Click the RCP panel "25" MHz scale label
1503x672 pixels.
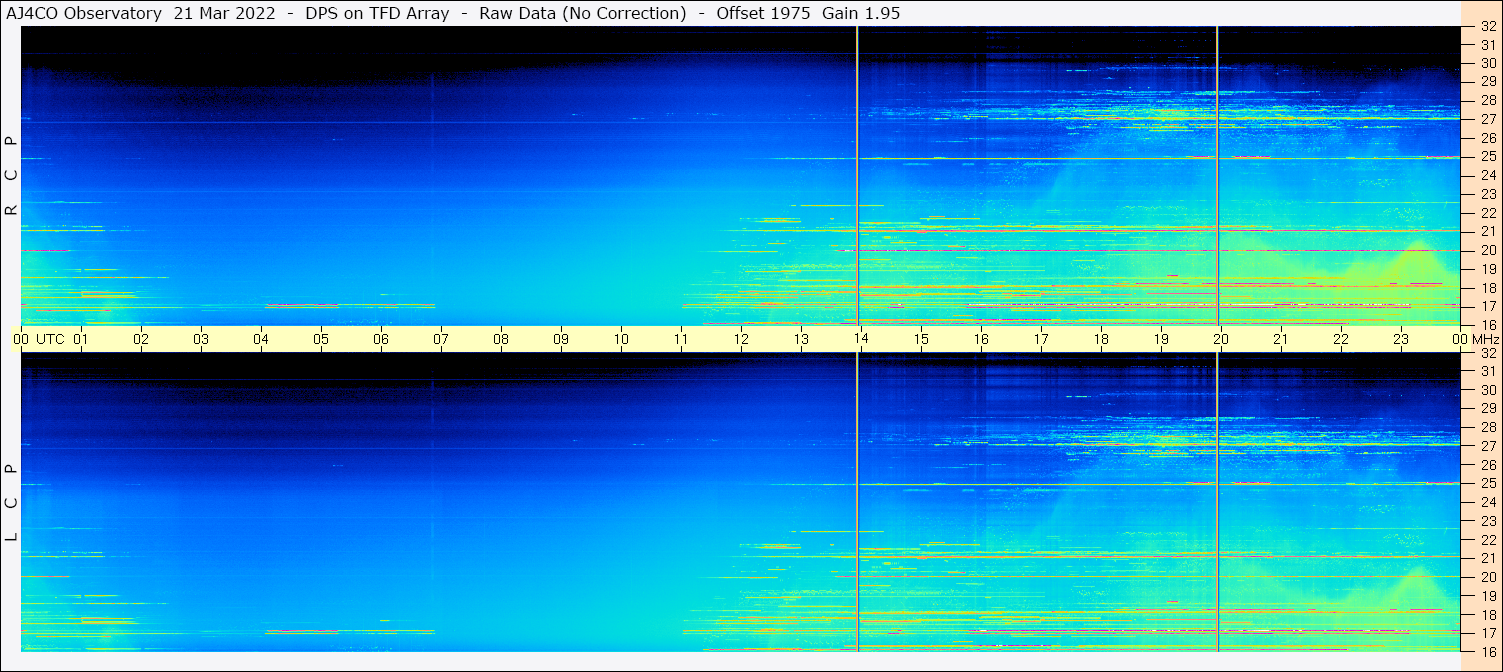pyautogui.click(x=1488, y=156)
